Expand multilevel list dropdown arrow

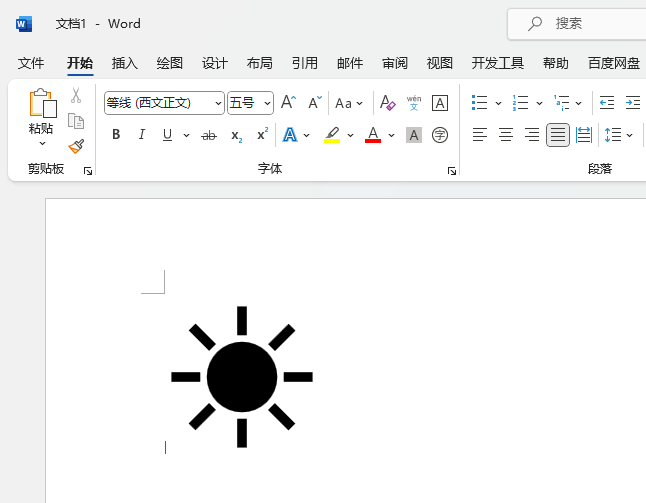coord(578,103)
